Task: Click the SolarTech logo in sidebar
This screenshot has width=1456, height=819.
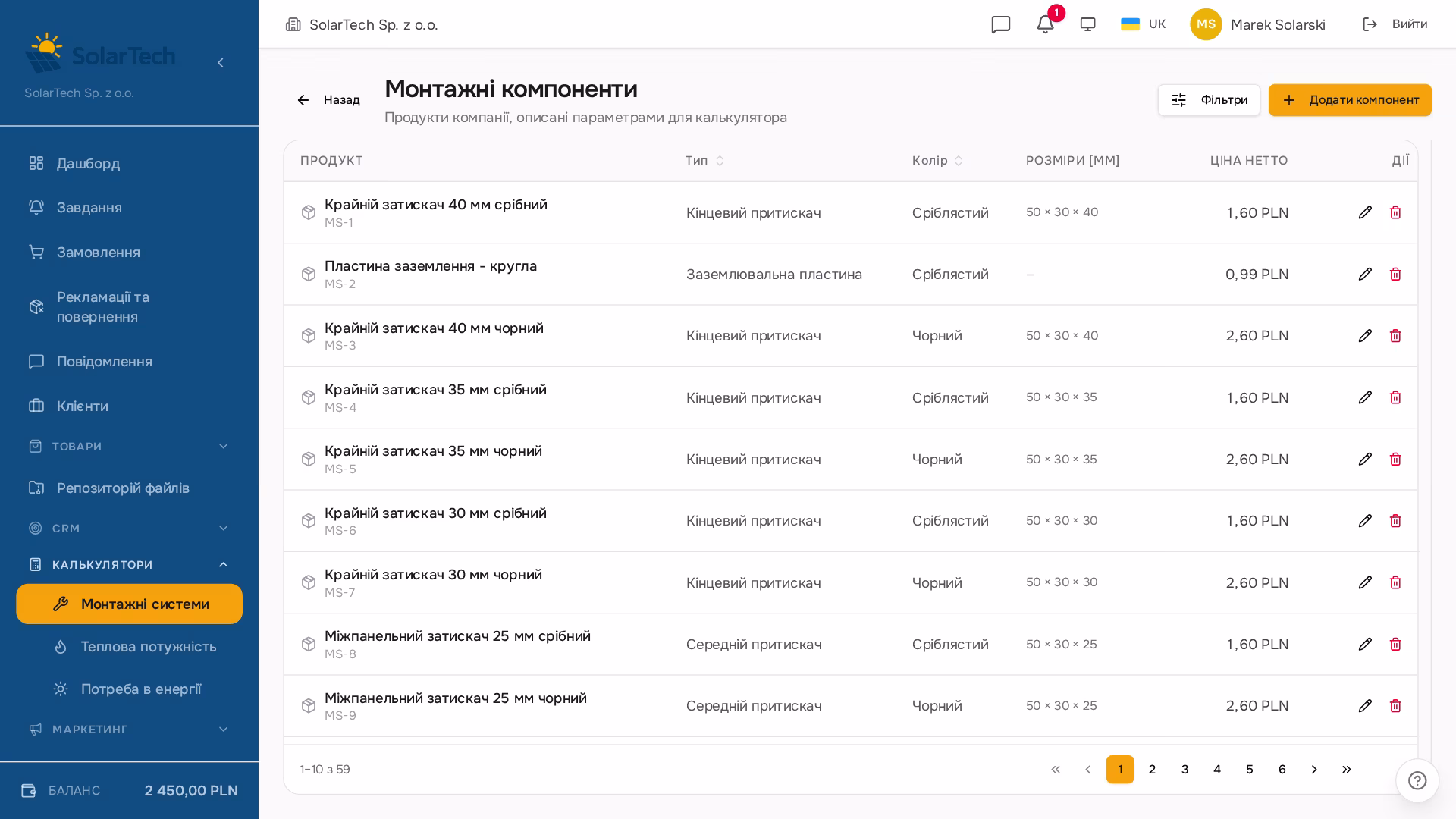Action: [100, 53]
